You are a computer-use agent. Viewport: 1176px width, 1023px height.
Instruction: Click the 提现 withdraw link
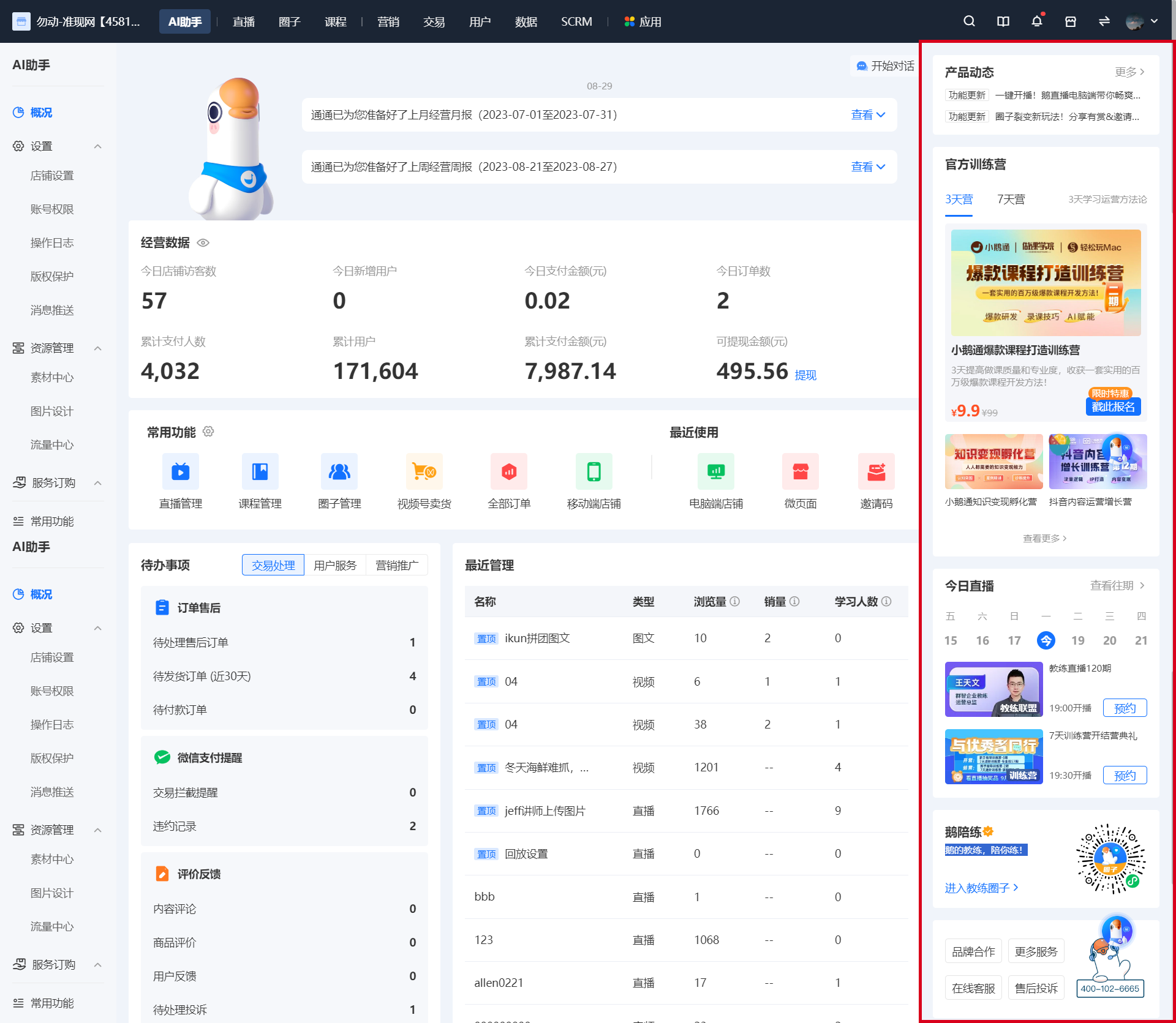[805, 375]
